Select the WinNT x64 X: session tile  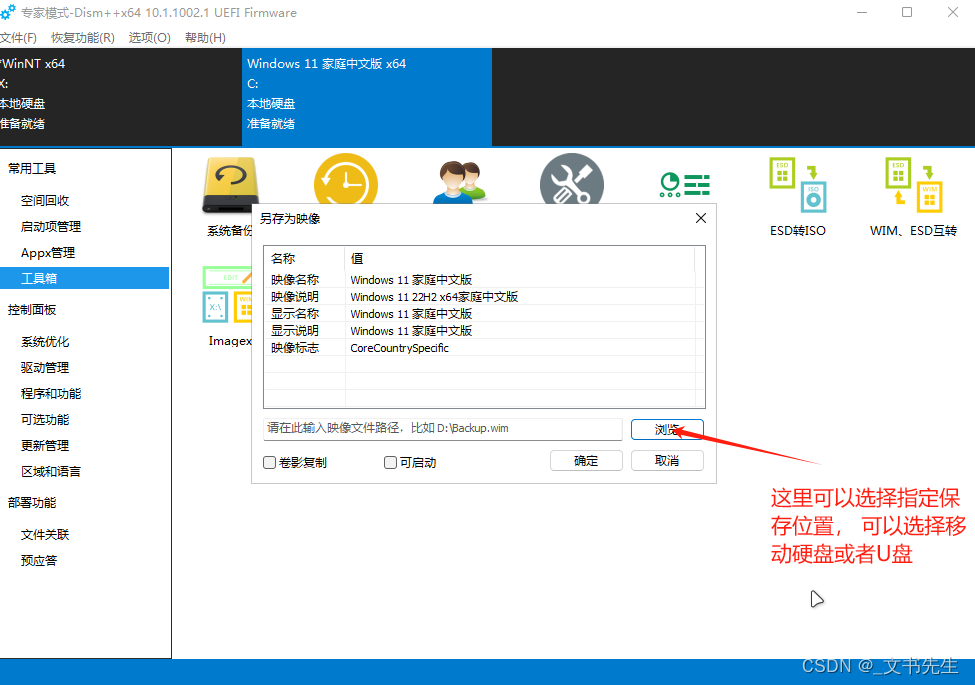coord(121,97)
